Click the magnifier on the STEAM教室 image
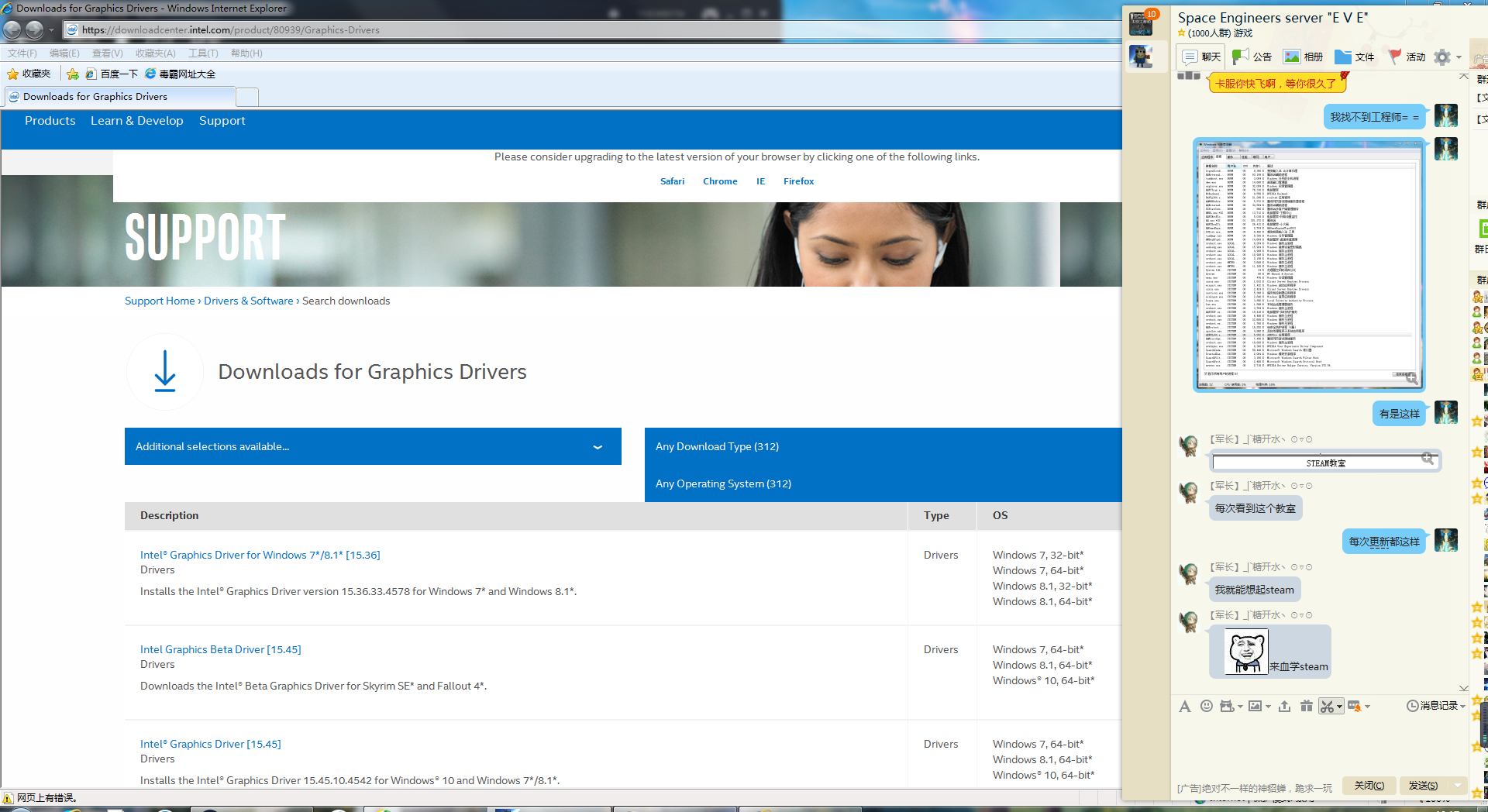 [x=1428, y=458]
